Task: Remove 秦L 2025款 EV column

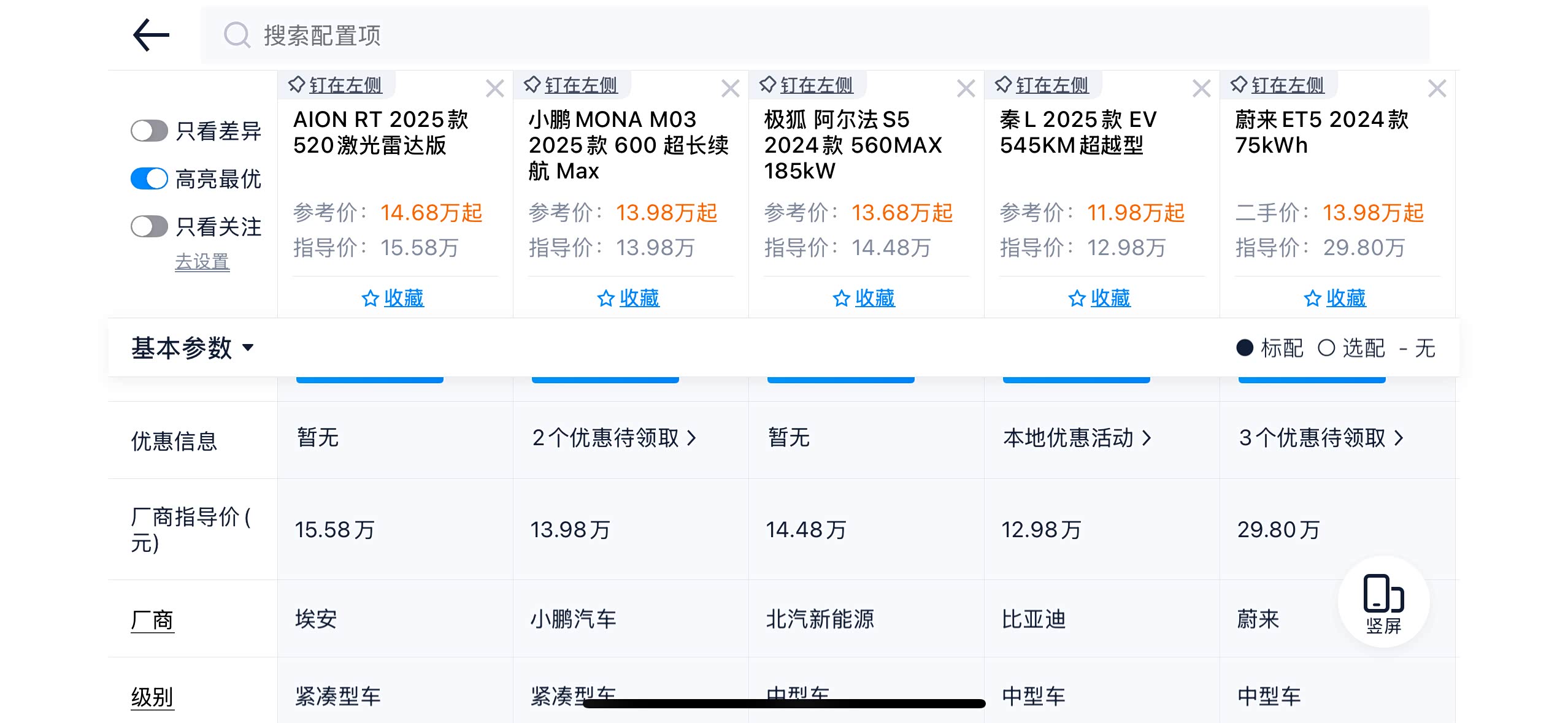Action: 1201,89
